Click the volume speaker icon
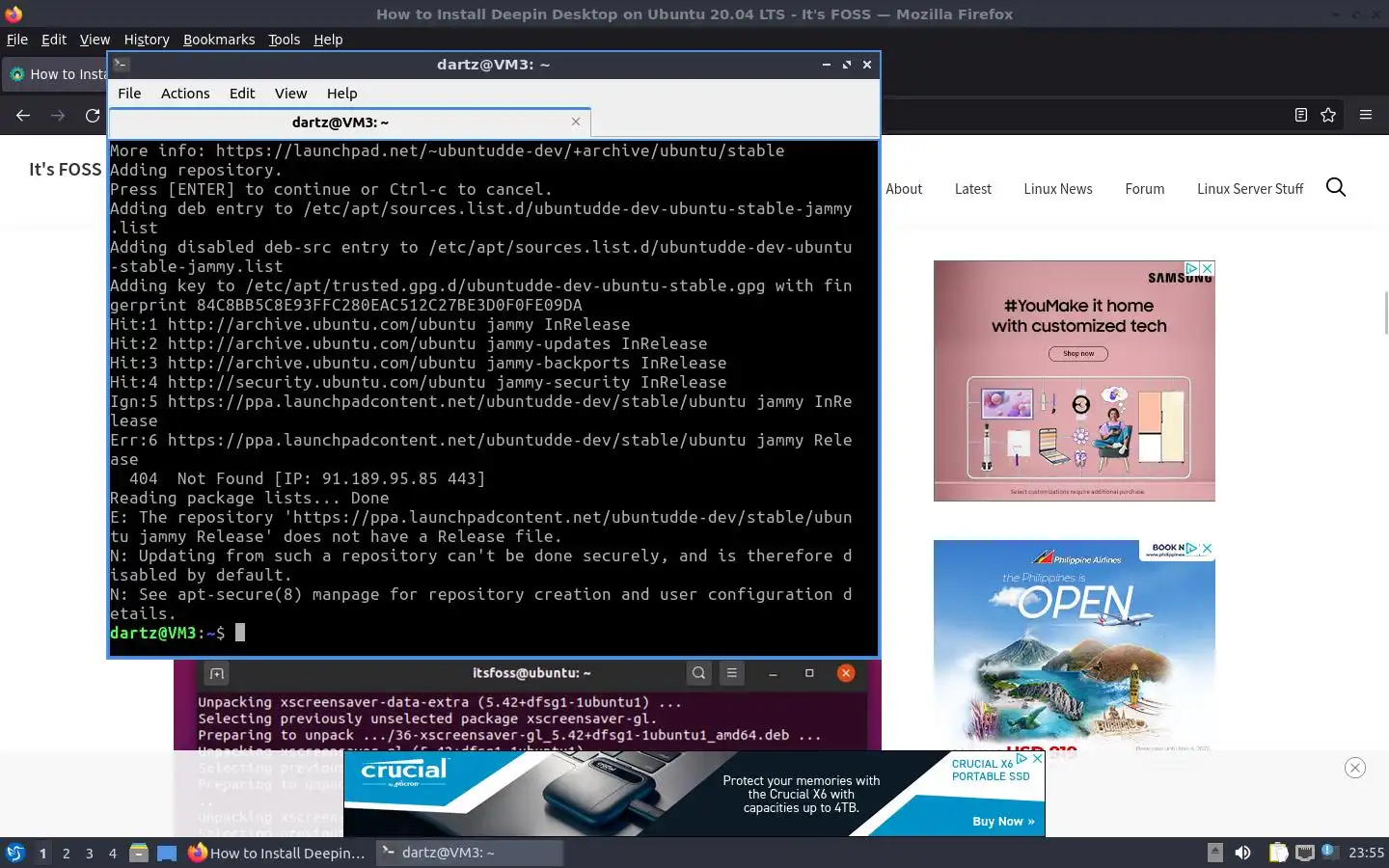The height and width of the screenshot is (868, 1389). 1243,853
